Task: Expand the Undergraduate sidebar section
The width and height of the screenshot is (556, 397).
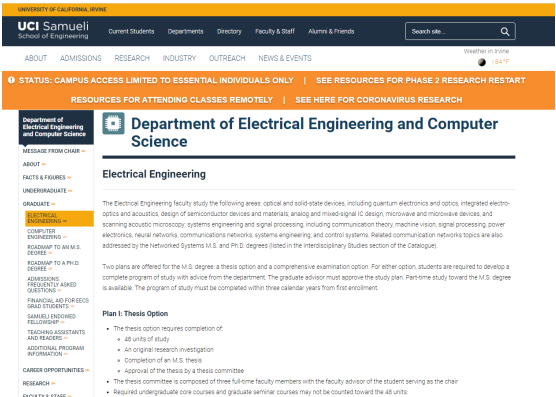Action: 48,191
